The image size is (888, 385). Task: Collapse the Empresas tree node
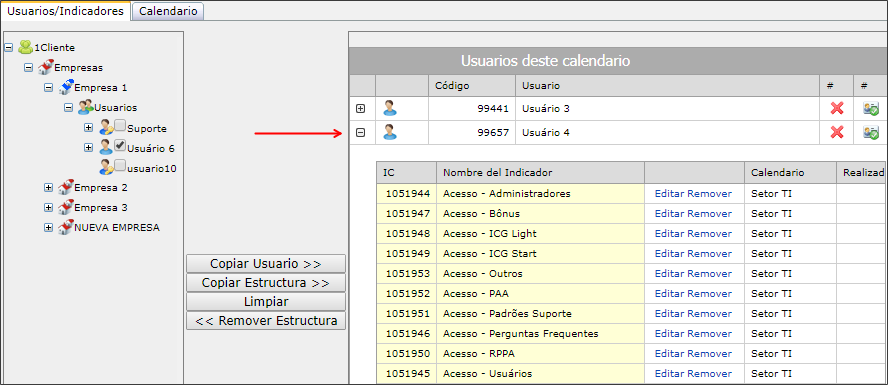coord(28,68)
